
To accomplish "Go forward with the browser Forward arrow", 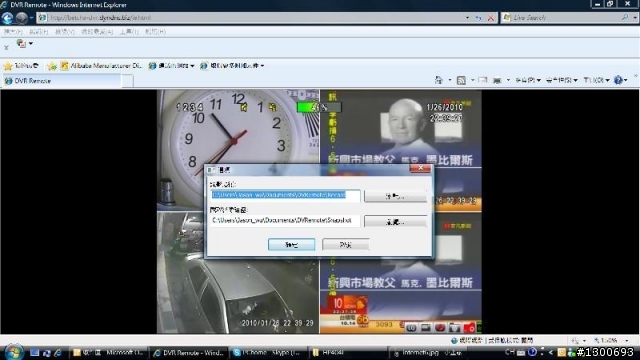I will tap(22, 18).
